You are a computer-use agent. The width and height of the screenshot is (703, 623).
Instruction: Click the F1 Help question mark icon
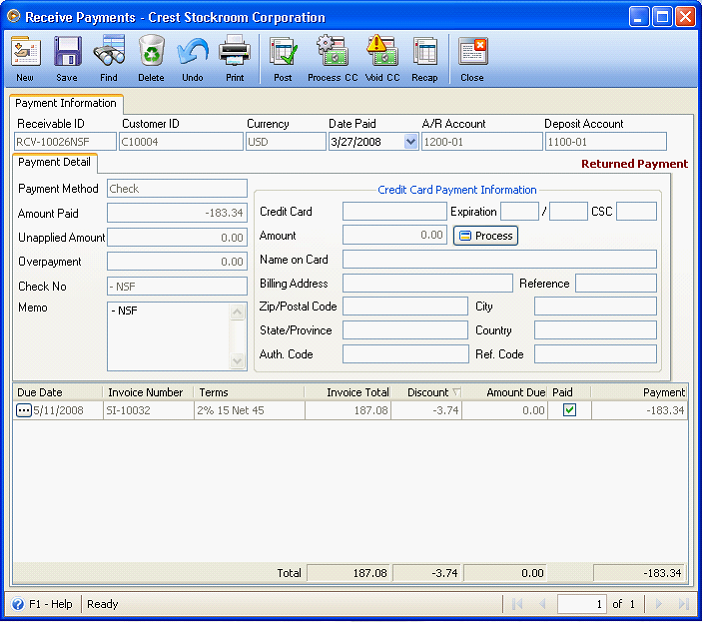(x=18, y=604)
